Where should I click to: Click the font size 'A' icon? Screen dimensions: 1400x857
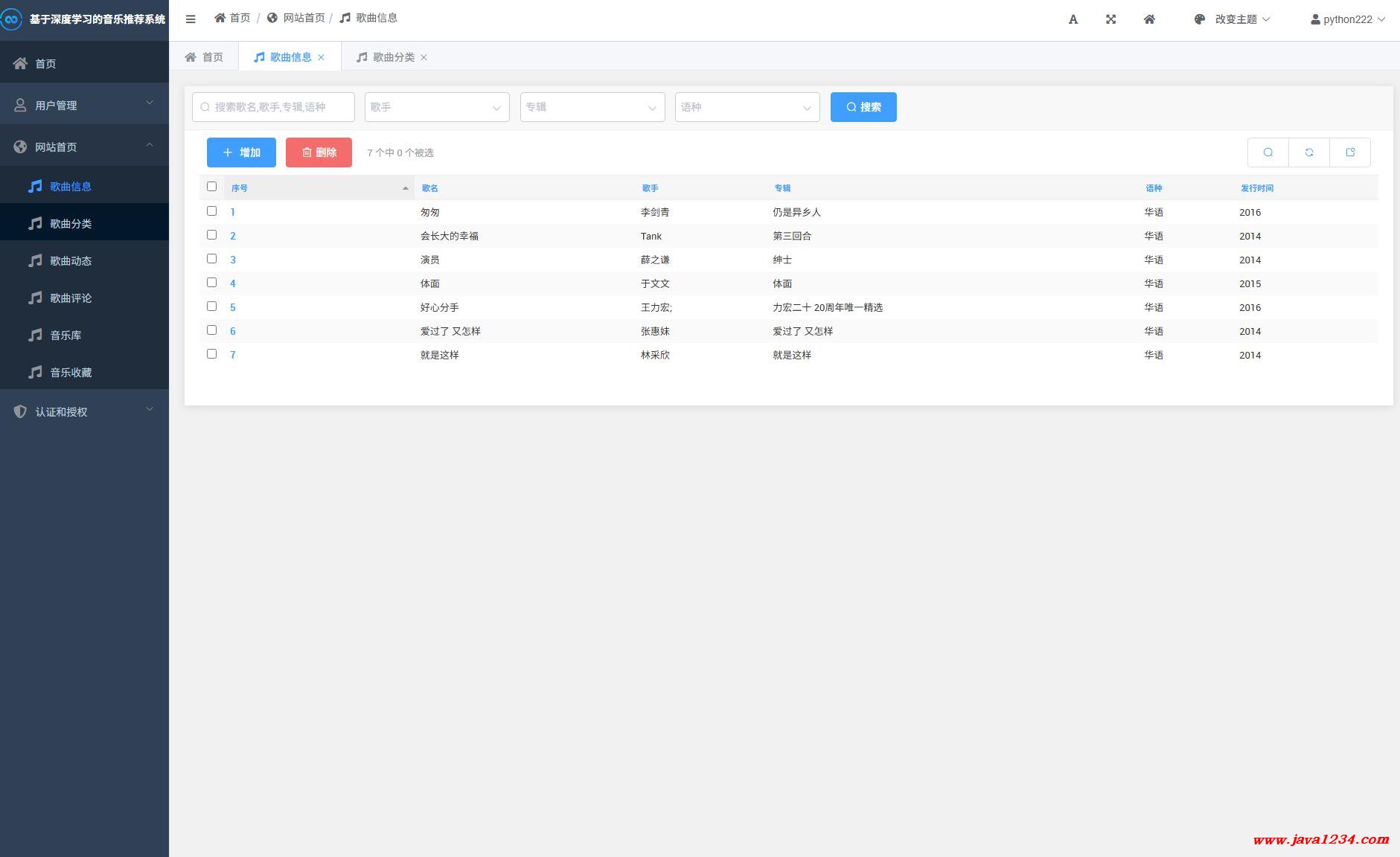pos(1073,19)
